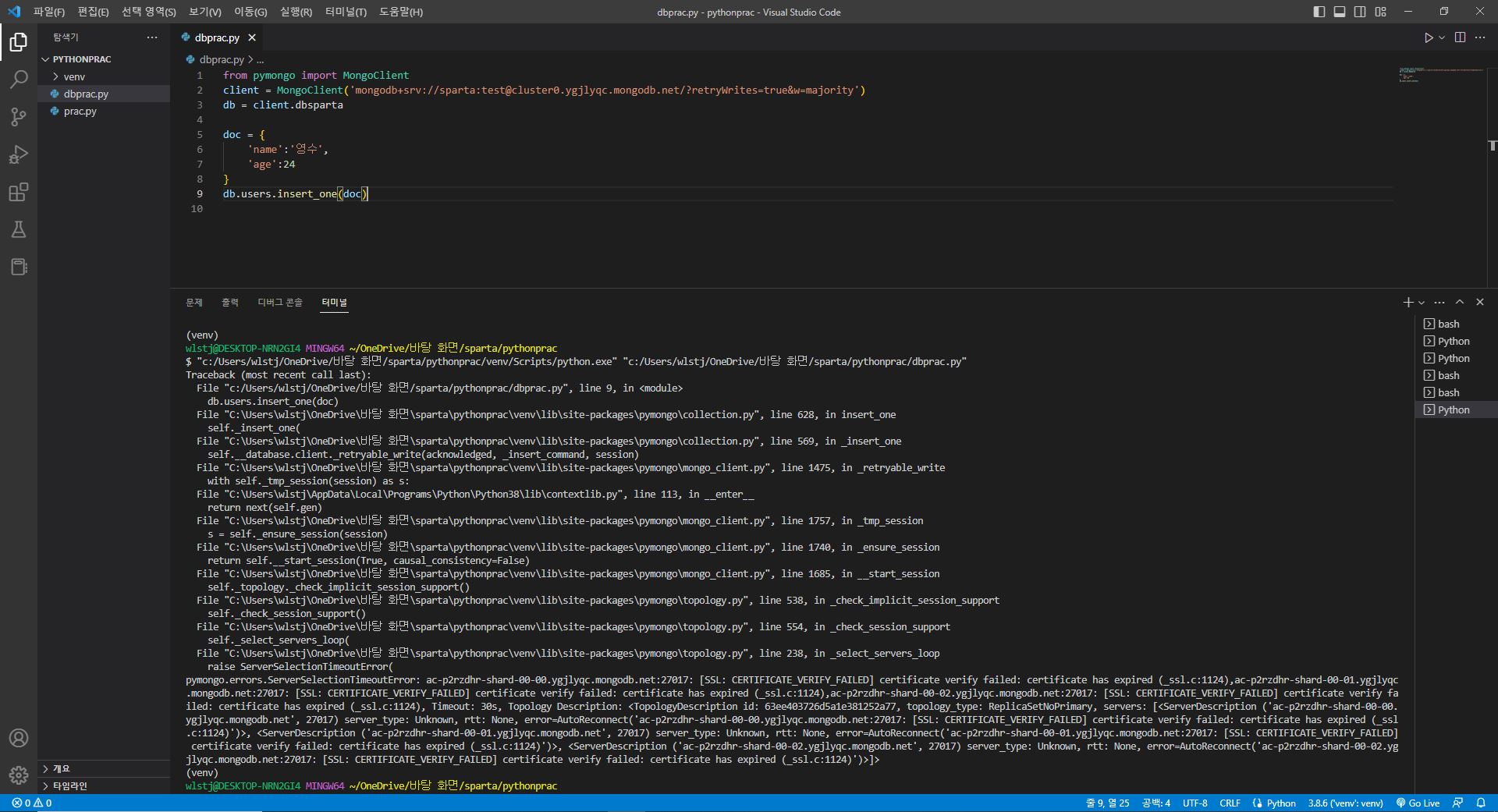Open terminal panel More Actions ellipsis

pyautogui.click(x=1439, y=302)
